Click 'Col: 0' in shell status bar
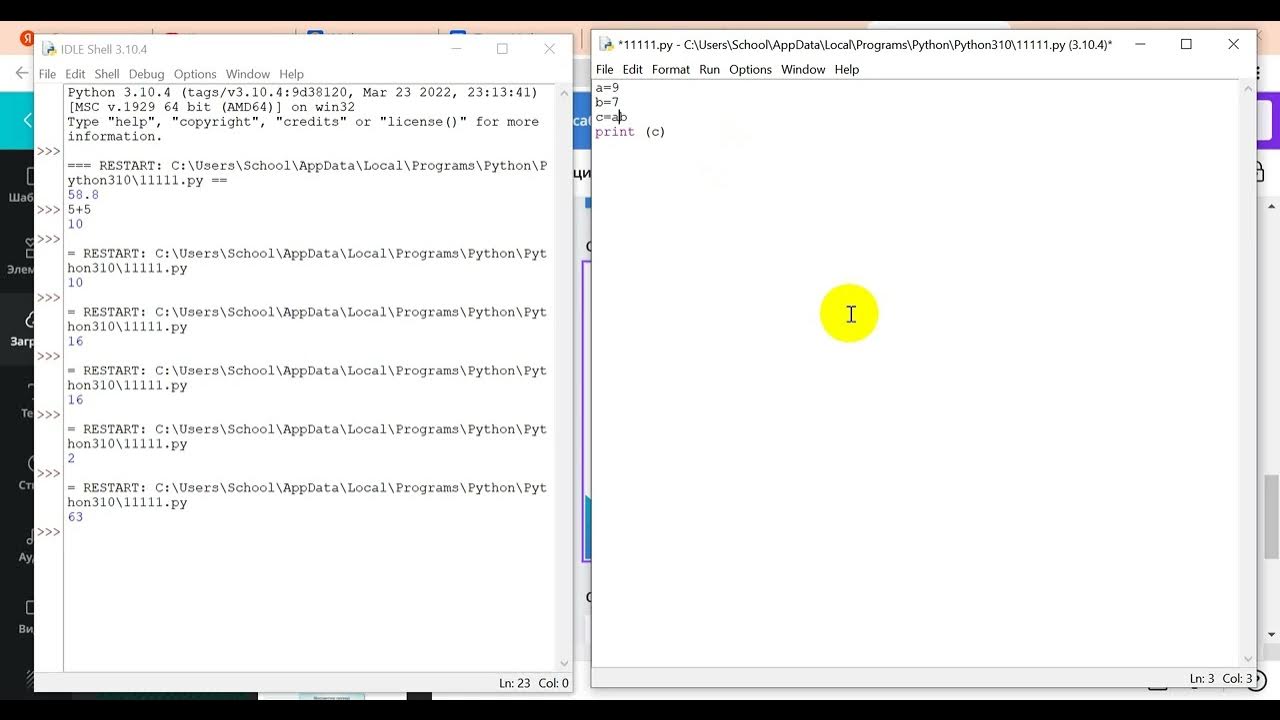Viewport: 1280px width, 720px height. pyautogui.click(x=554, y=683)
